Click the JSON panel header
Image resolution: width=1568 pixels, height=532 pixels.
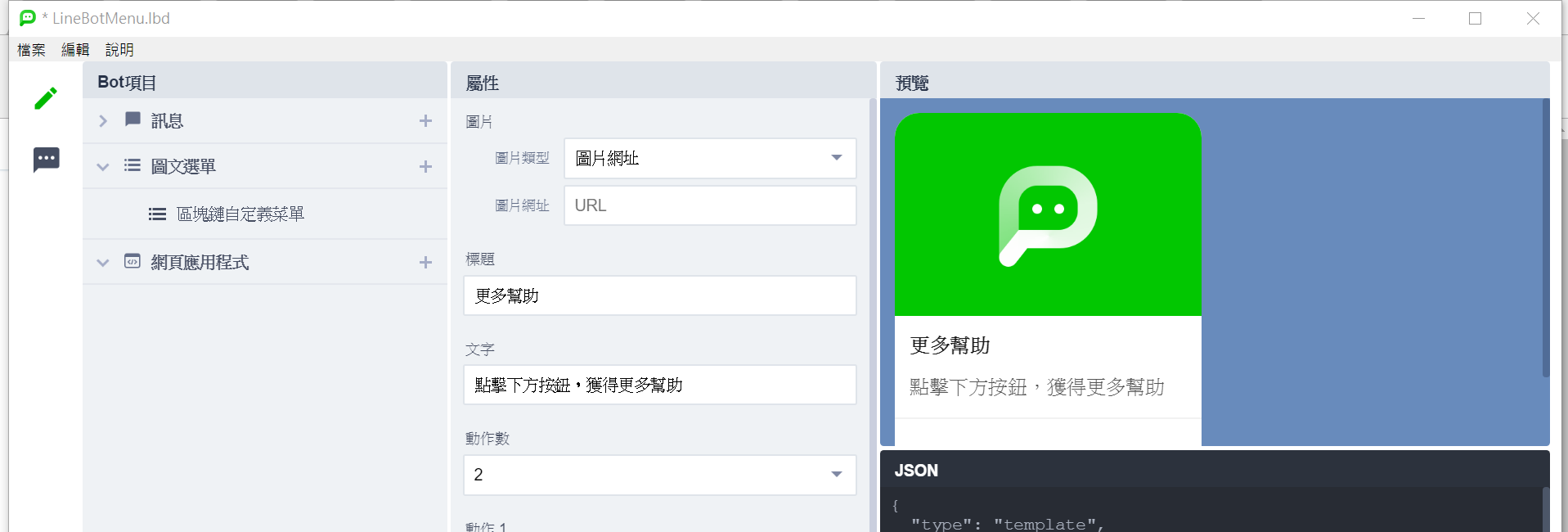tap(1215, 470)
